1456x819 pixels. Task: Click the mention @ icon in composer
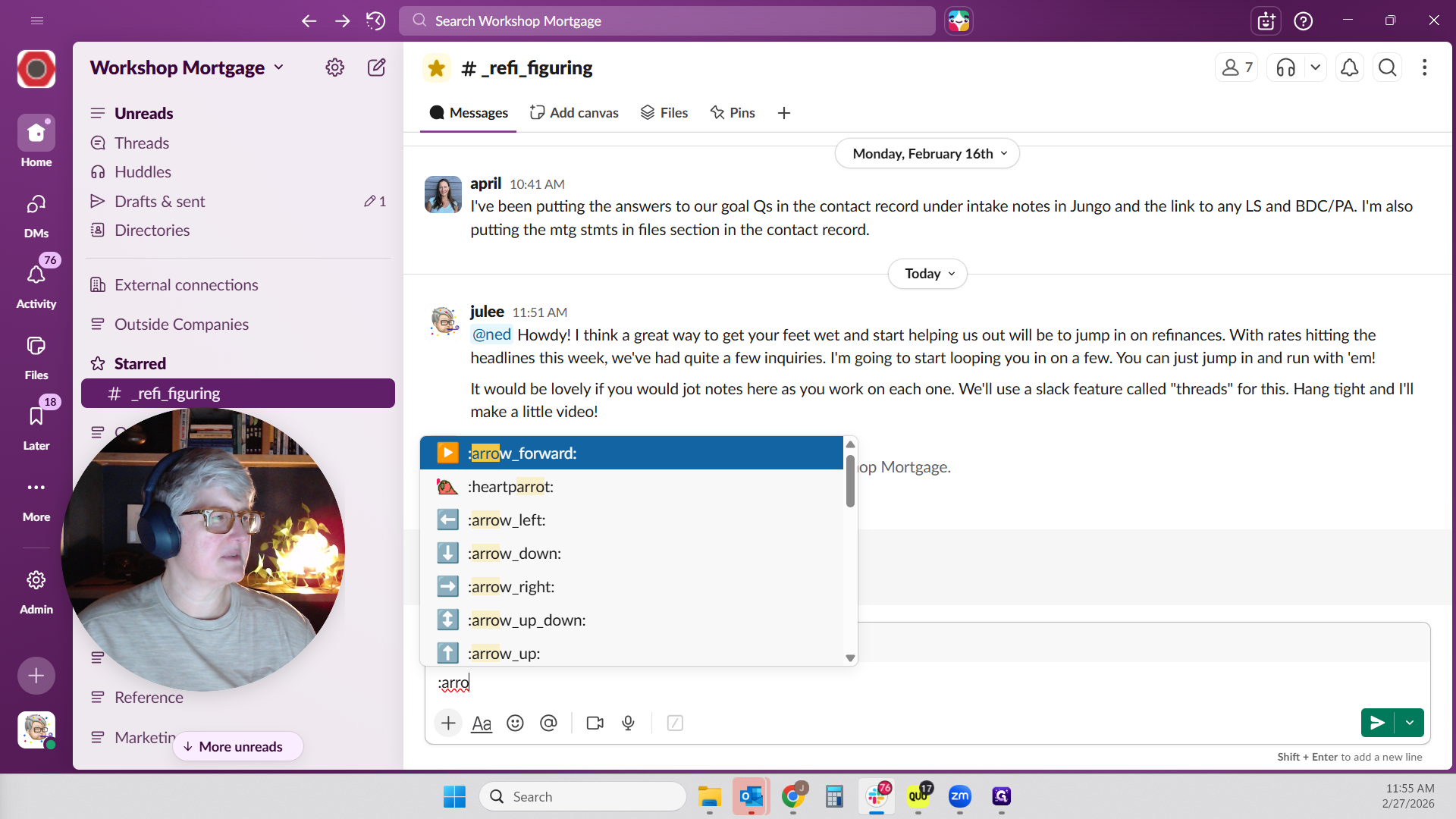(548, 723)
